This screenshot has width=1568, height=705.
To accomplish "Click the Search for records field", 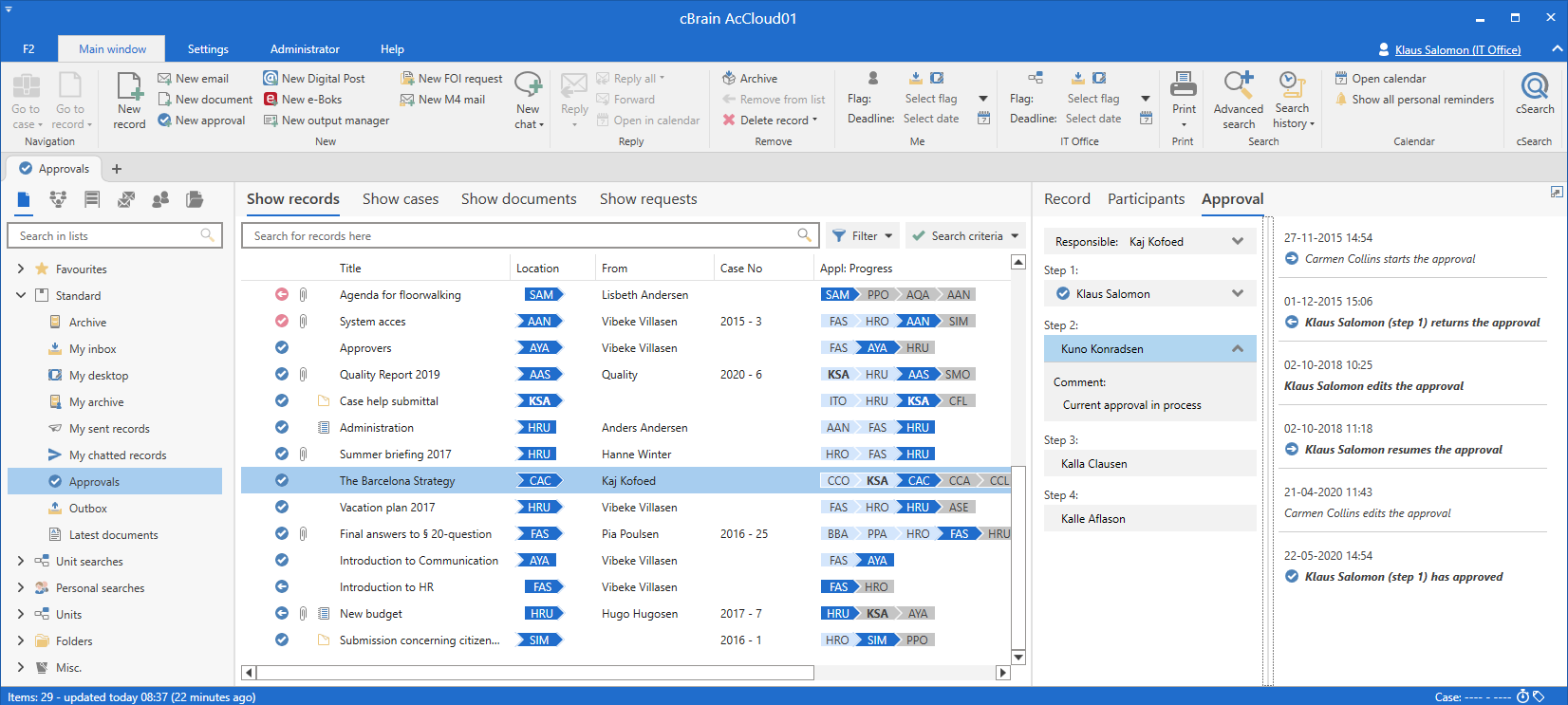I will click(x=522, y=235).
